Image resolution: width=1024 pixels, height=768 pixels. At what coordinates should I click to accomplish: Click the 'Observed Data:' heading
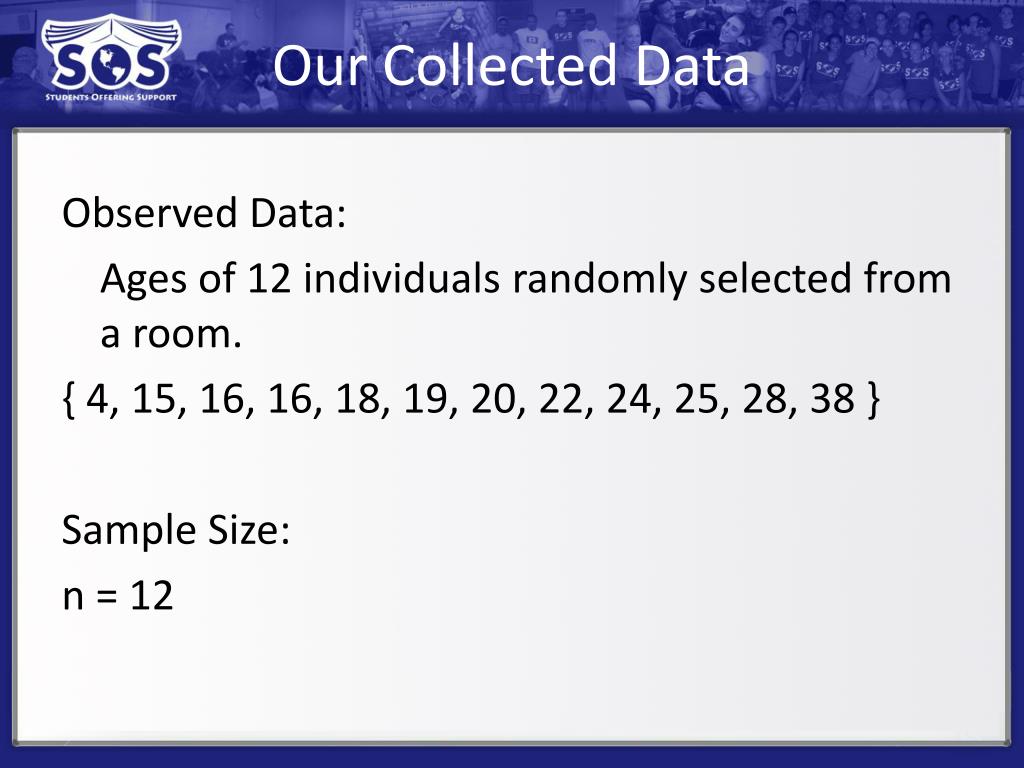(204, 213)
